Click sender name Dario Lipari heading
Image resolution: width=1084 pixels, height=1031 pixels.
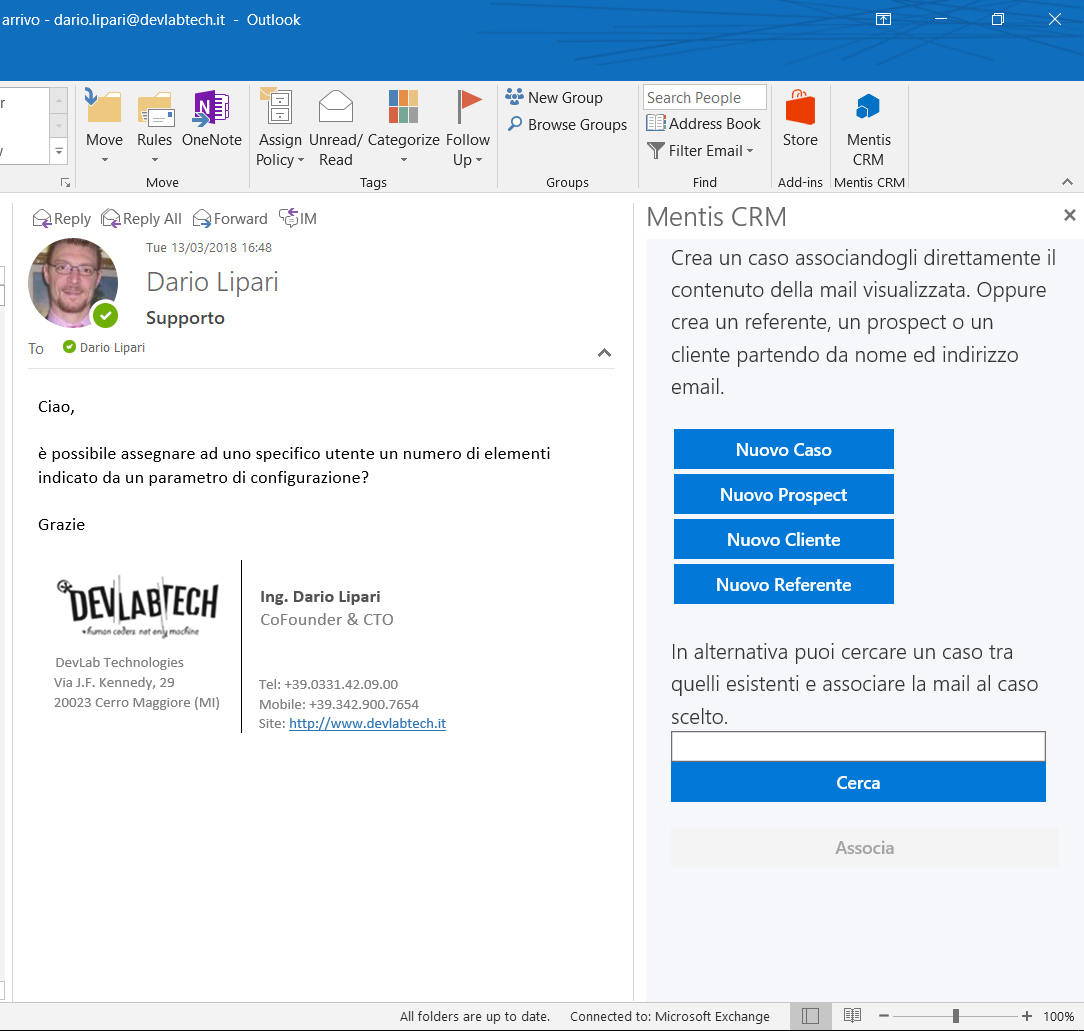pyautogui.click(x=212, y=282)
